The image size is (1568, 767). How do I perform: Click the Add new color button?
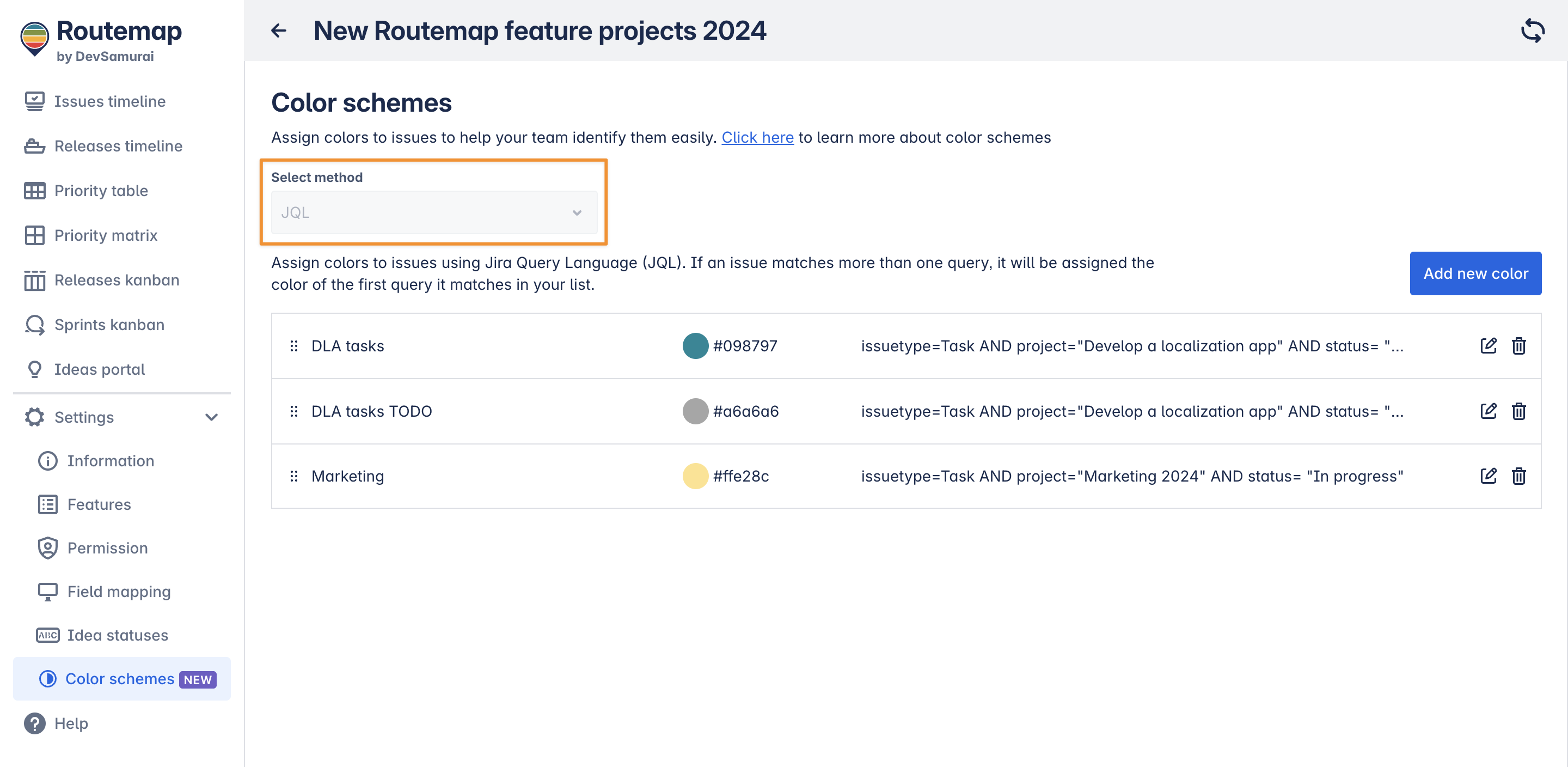[x=1475, y=273]
